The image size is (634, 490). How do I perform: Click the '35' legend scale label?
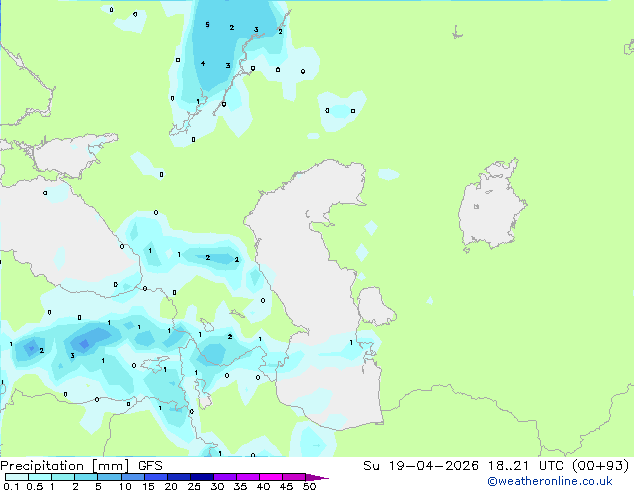click(x=240, y=486)
